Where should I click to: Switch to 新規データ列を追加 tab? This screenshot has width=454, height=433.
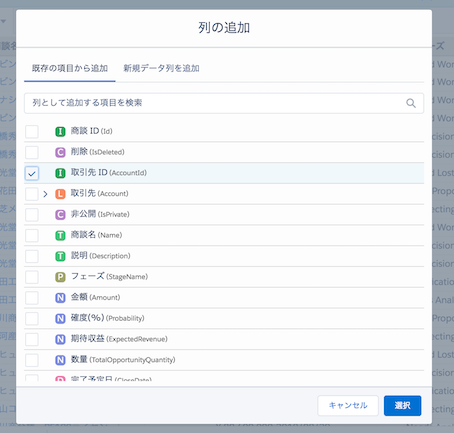[x=161, y=68]
